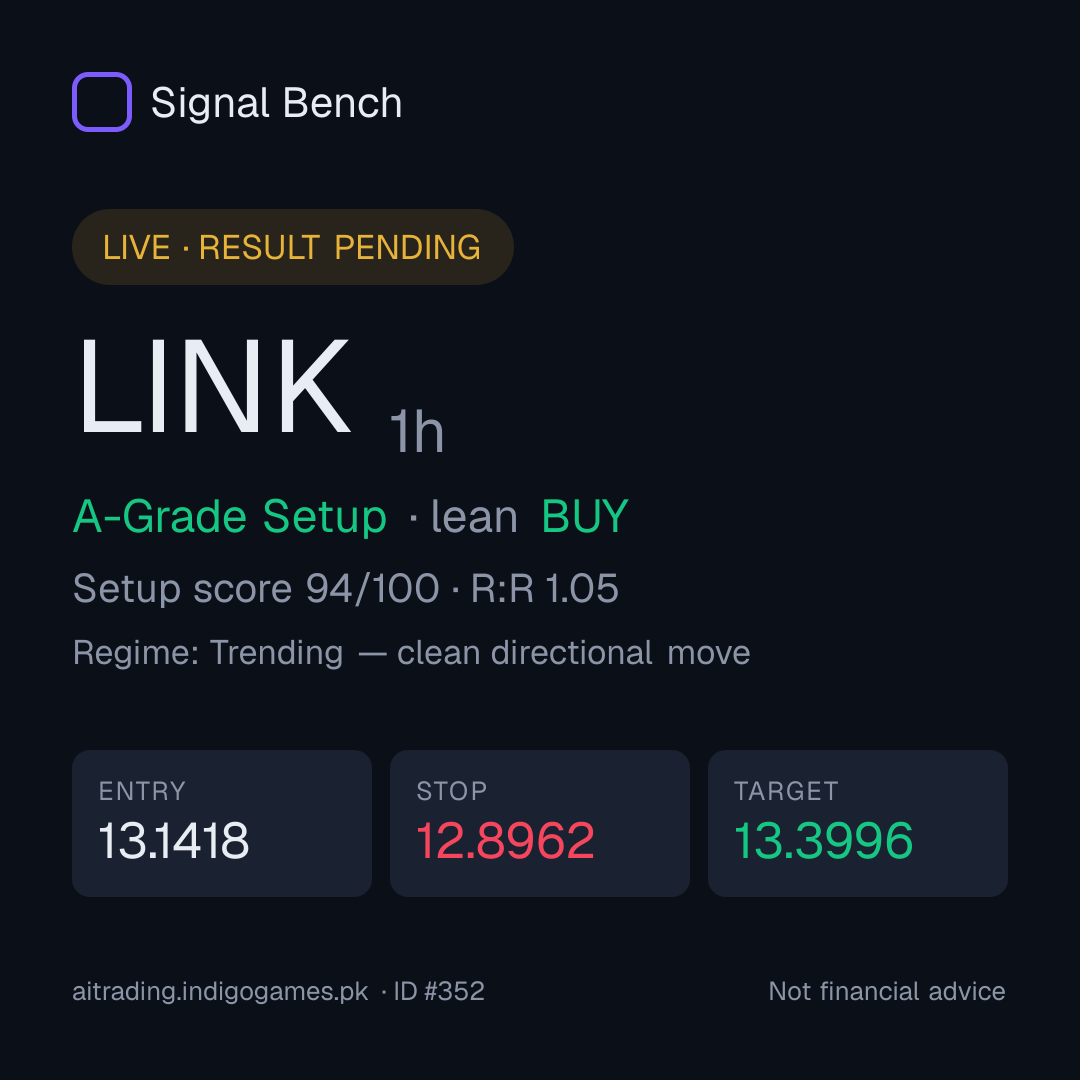Visit the aitrading.indigogames.pk link
The height and width of the screenshot is (1080, 1080).
(220, 992)
